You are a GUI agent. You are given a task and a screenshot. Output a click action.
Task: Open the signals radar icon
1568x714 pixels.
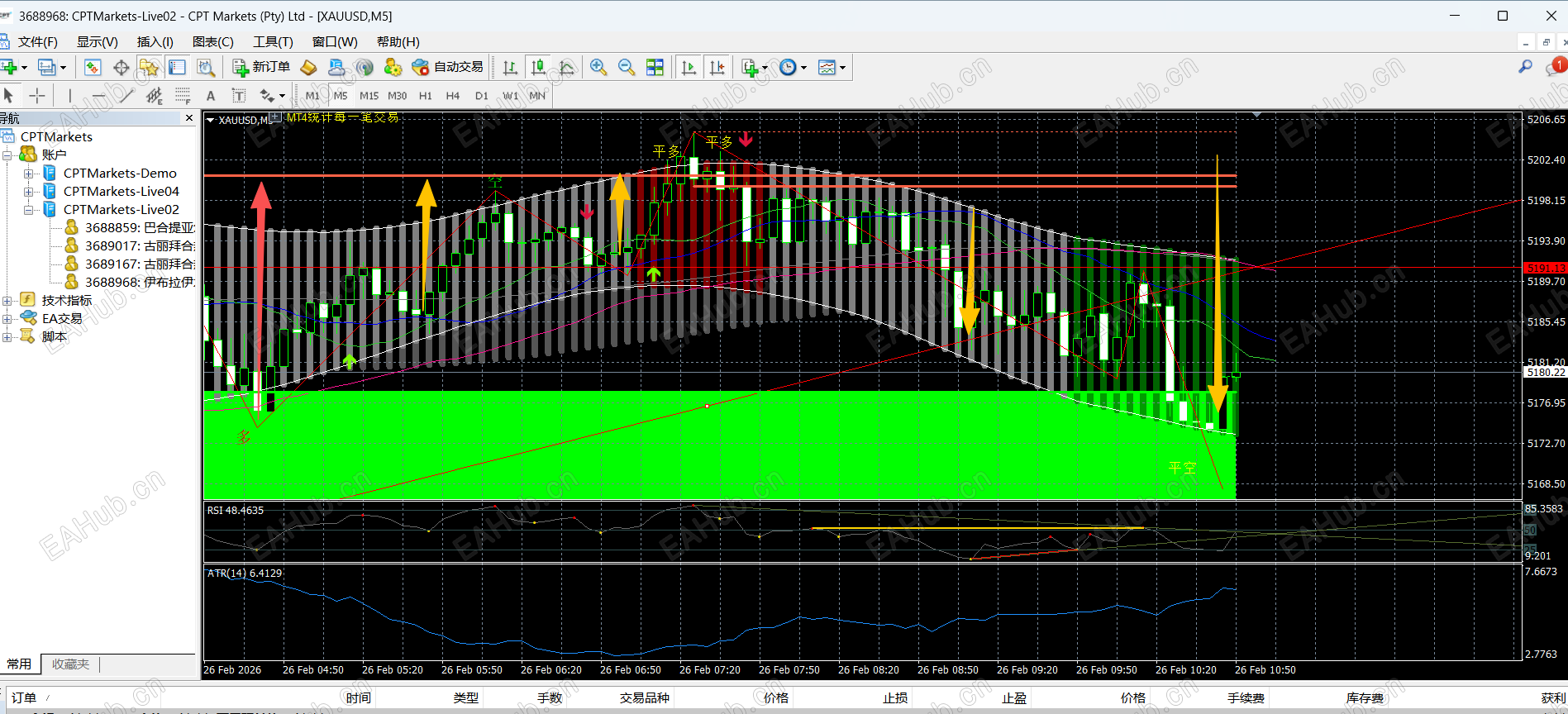coord(365,67)
